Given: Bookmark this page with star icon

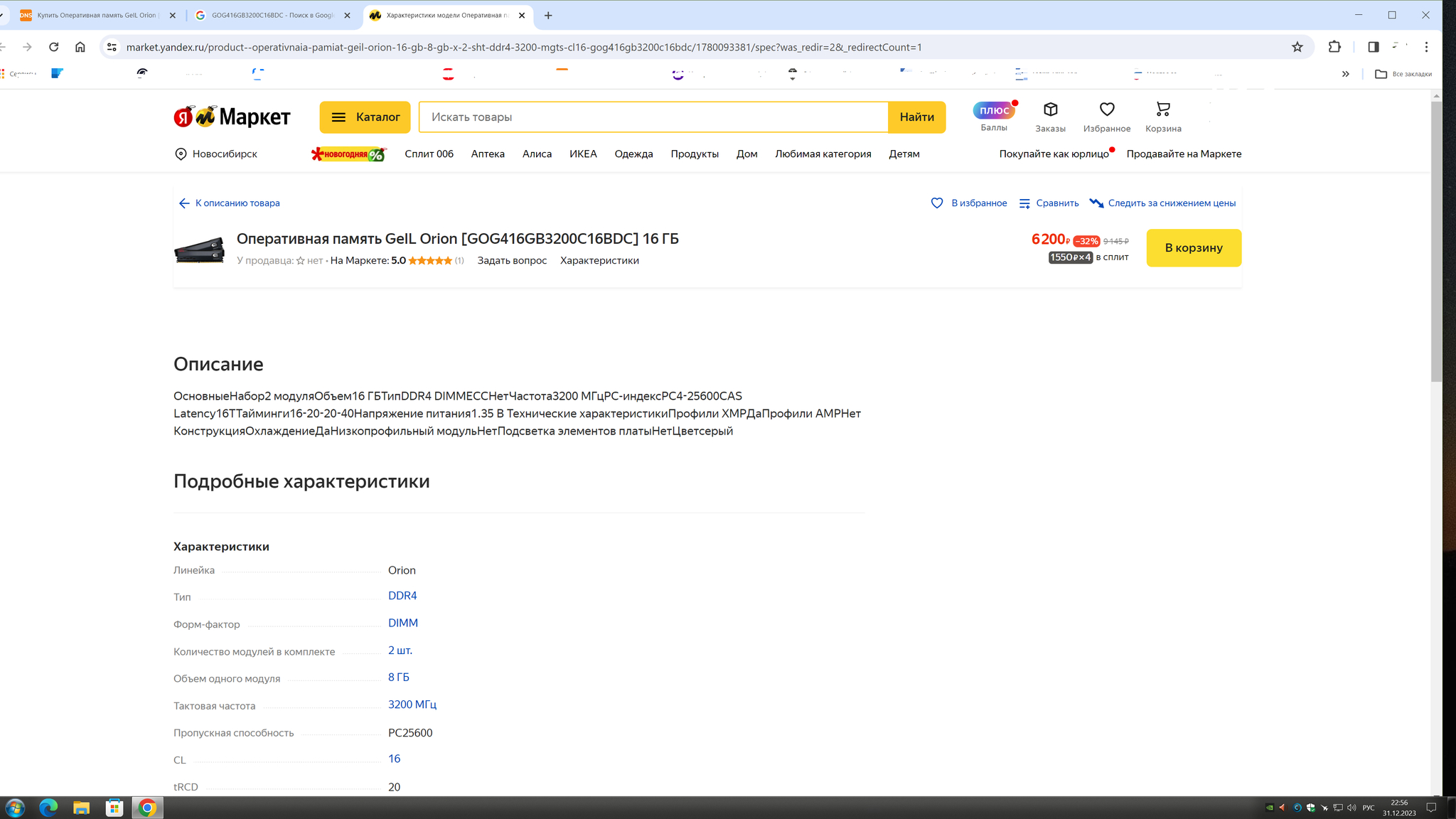Looking at the screenshot, I should (1297, 47).
